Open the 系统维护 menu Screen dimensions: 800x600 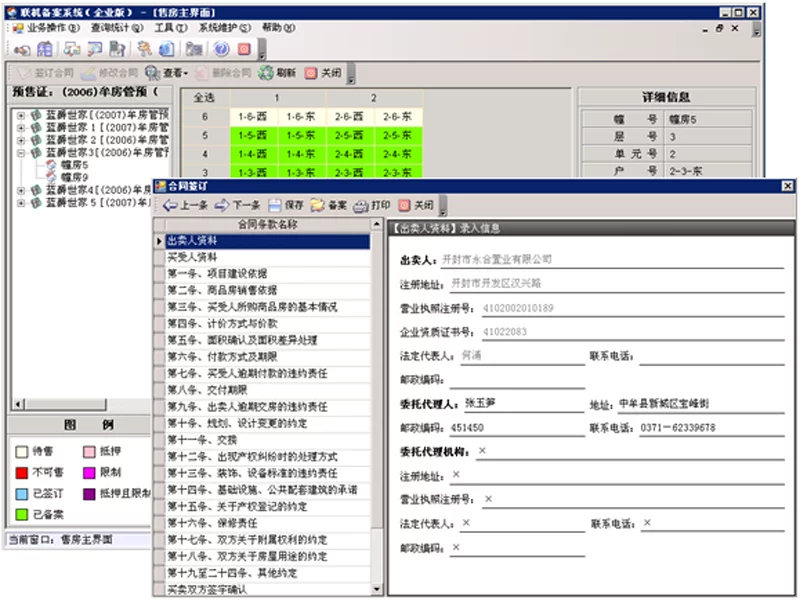click(x=221, y=27)
